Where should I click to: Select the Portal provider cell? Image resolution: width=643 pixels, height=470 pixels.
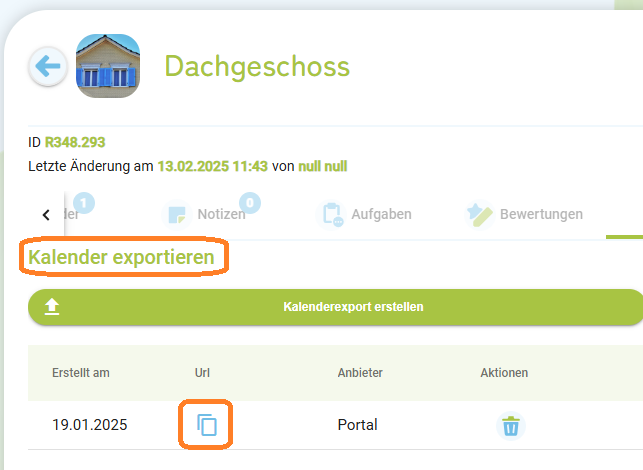[x=358, y=425]
